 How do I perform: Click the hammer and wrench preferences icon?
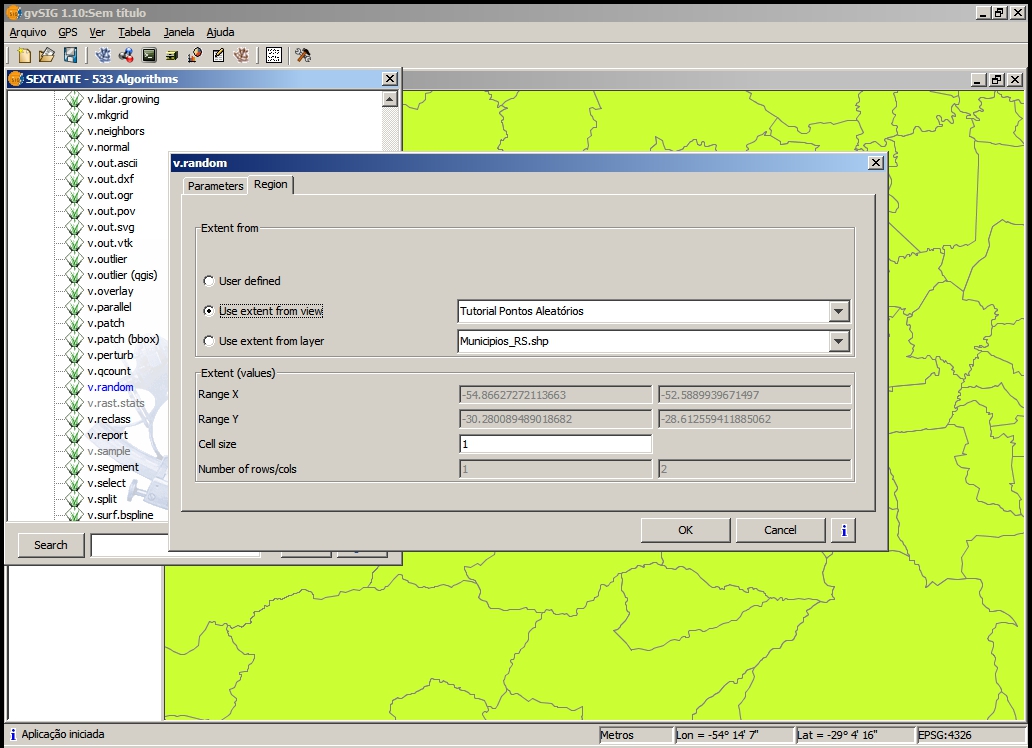pos(303,55)
